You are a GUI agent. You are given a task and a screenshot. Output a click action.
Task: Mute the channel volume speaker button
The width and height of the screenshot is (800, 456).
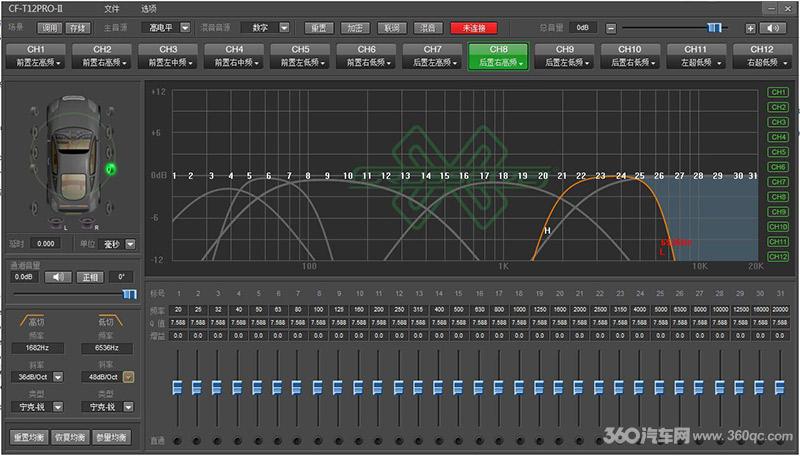point(58,277)
